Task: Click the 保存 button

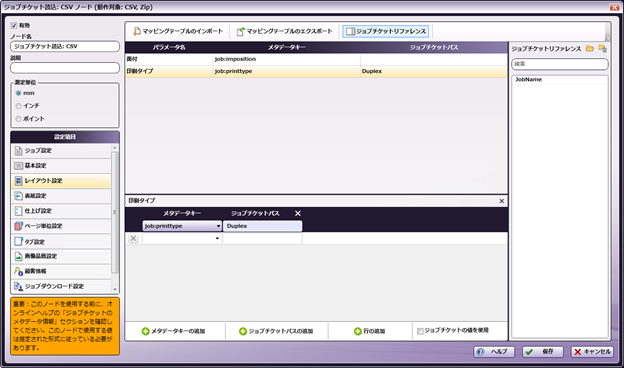Action: point(543,352)
